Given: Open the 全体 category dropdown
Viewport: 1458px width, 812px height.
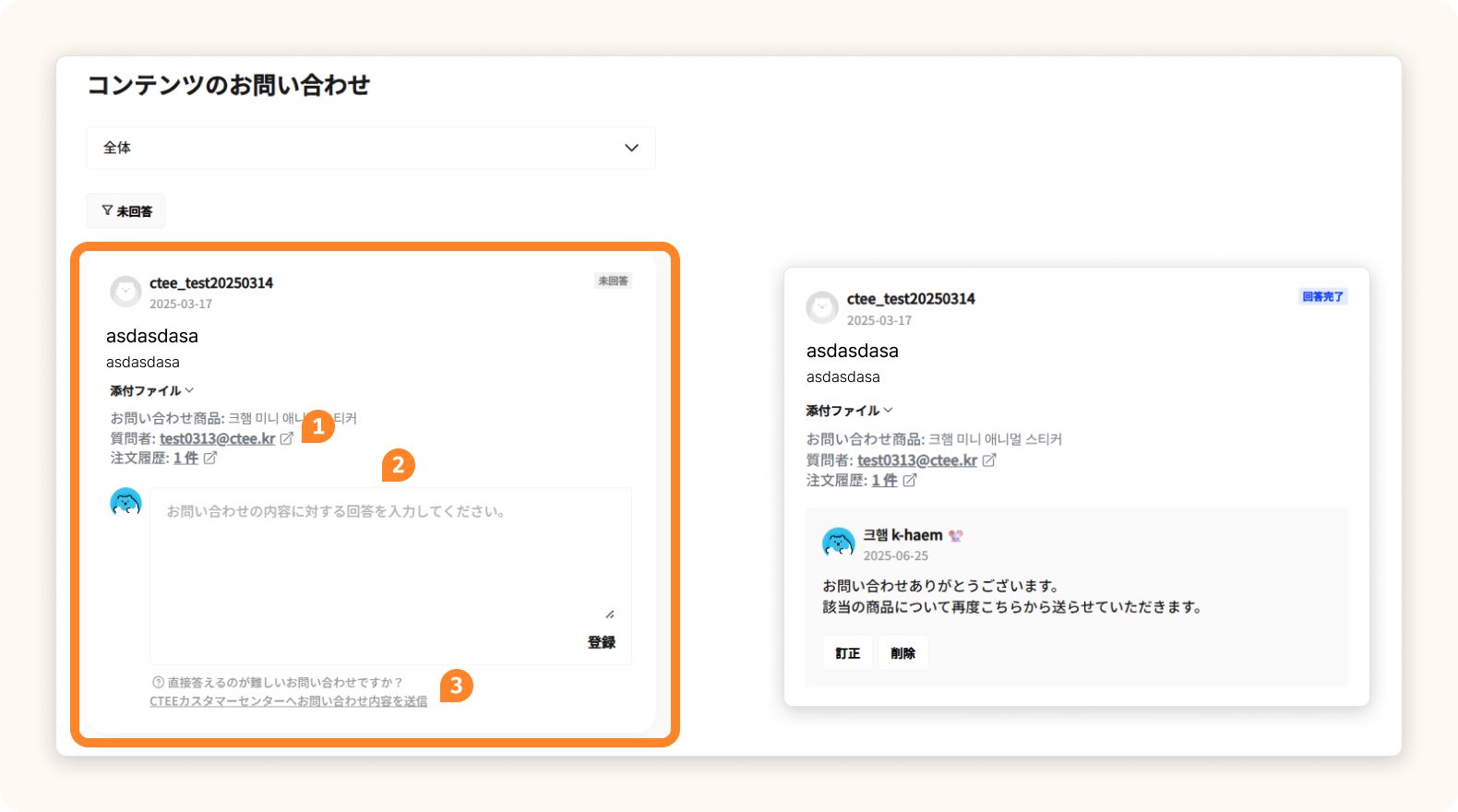Looking at the screenshot, I should point(370,148).
